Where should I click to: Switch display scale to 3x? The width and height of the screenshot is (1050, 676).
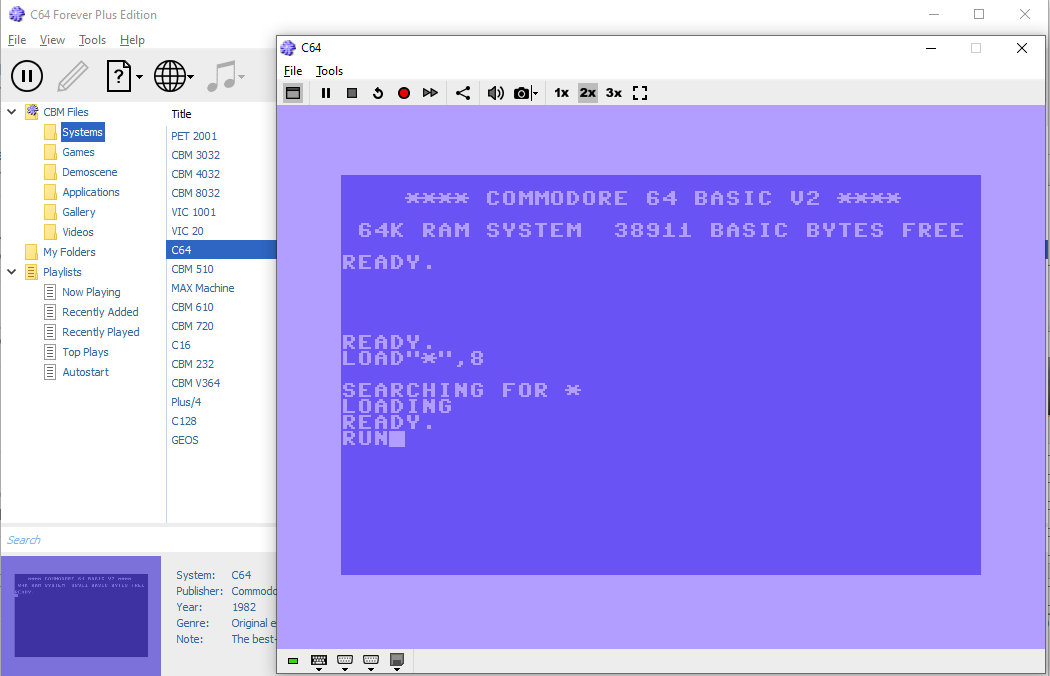coord(613,93)
